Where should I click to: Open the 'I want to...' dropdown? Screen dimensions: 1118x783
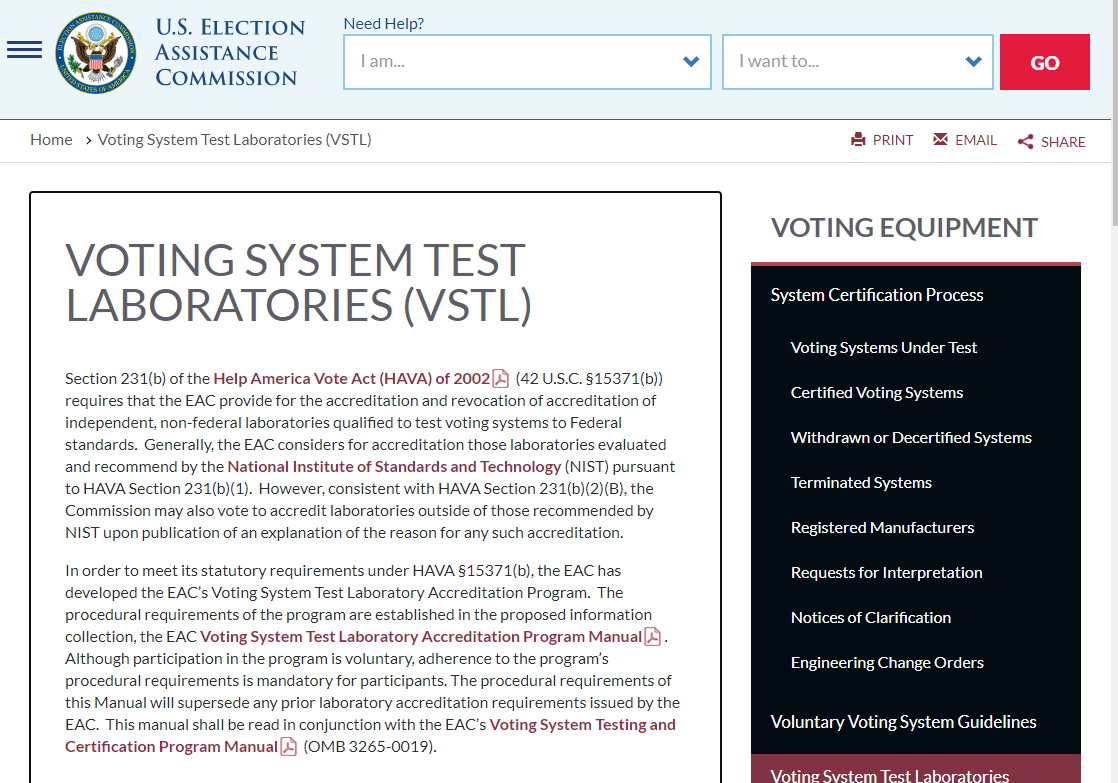pos(857,62)
